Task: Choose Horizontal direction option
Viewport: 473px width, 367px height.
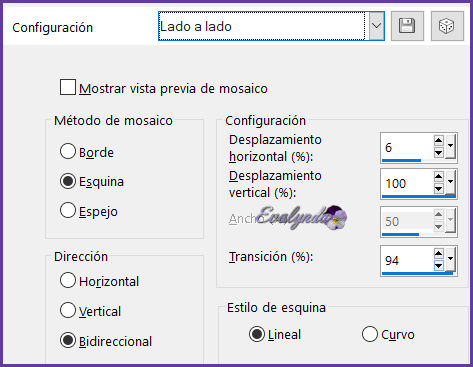Action: (x=68, y=280)
